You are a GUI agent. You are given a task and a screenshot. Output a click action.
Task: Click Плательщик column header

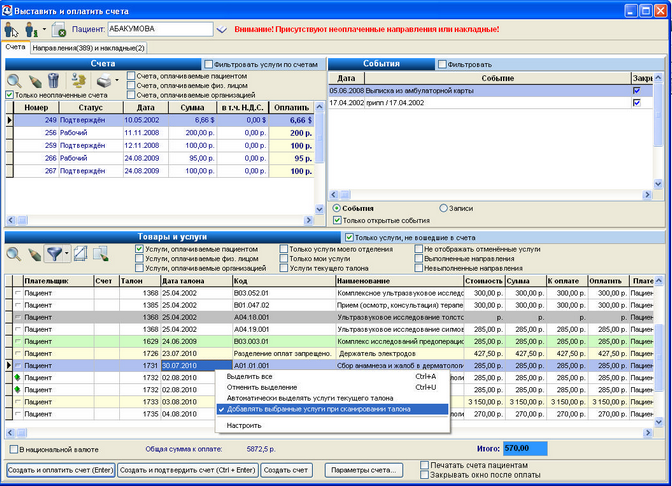click(58, 281)
